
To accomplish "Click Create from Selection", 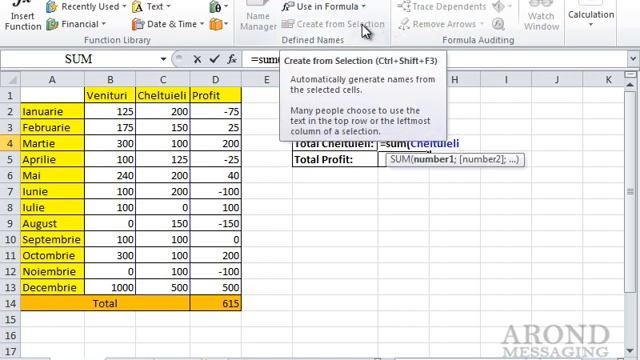I will point(333,24).
